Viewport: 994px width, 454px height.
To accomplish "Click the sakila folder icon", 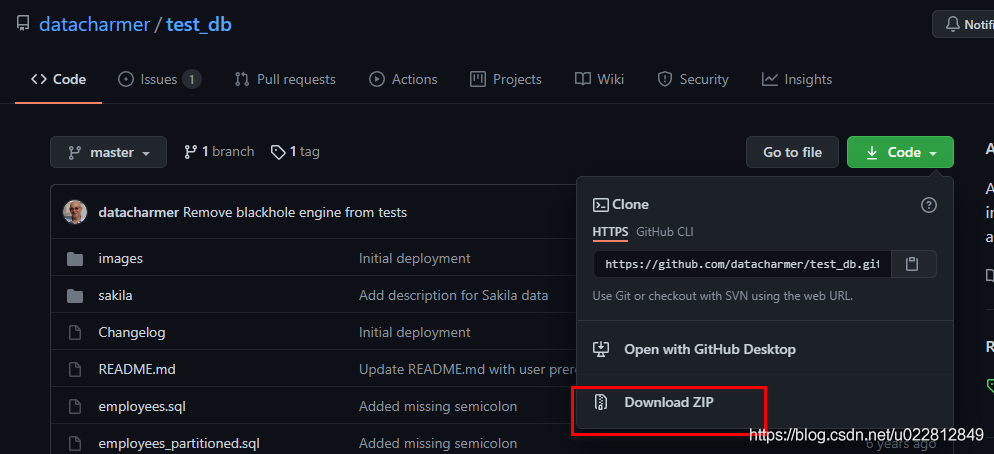I will [75, 295].
